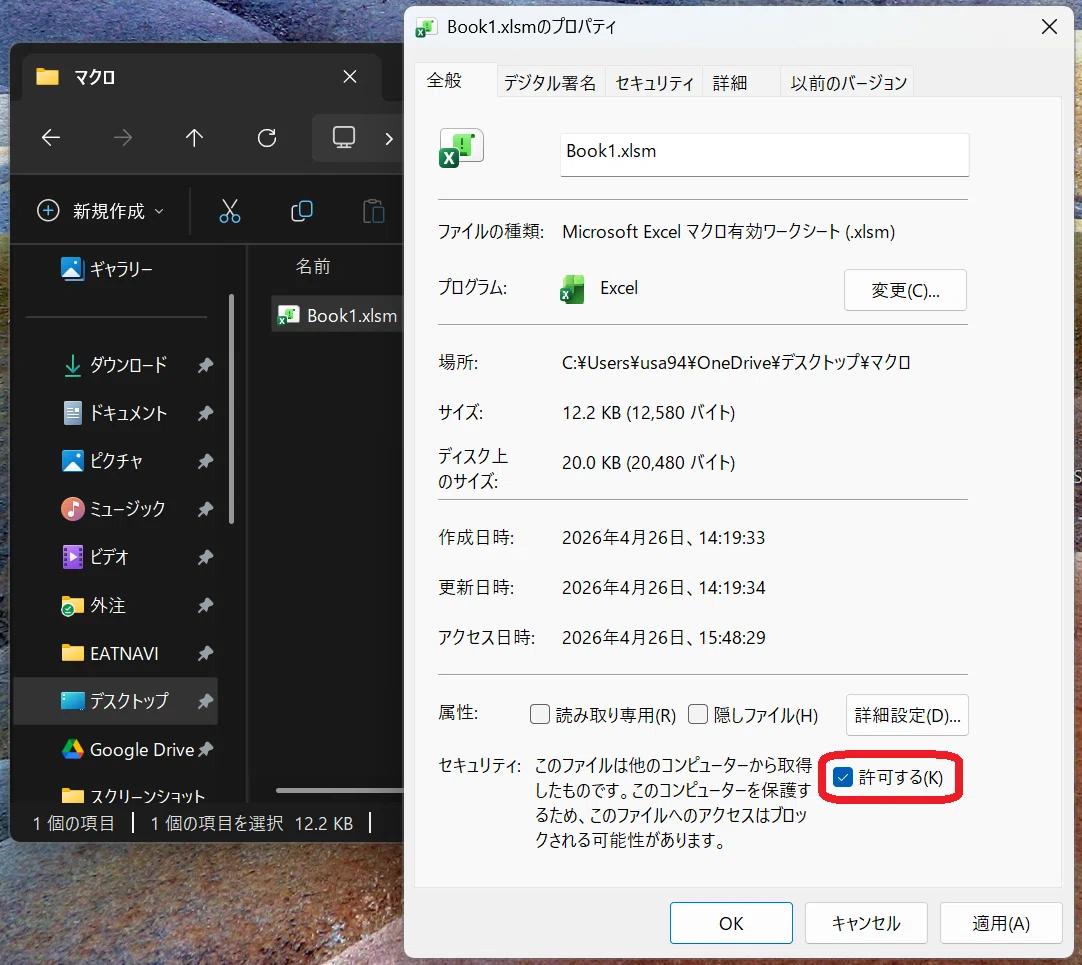
Task: Click the 変更(C)... button
Action: point(905,290)
